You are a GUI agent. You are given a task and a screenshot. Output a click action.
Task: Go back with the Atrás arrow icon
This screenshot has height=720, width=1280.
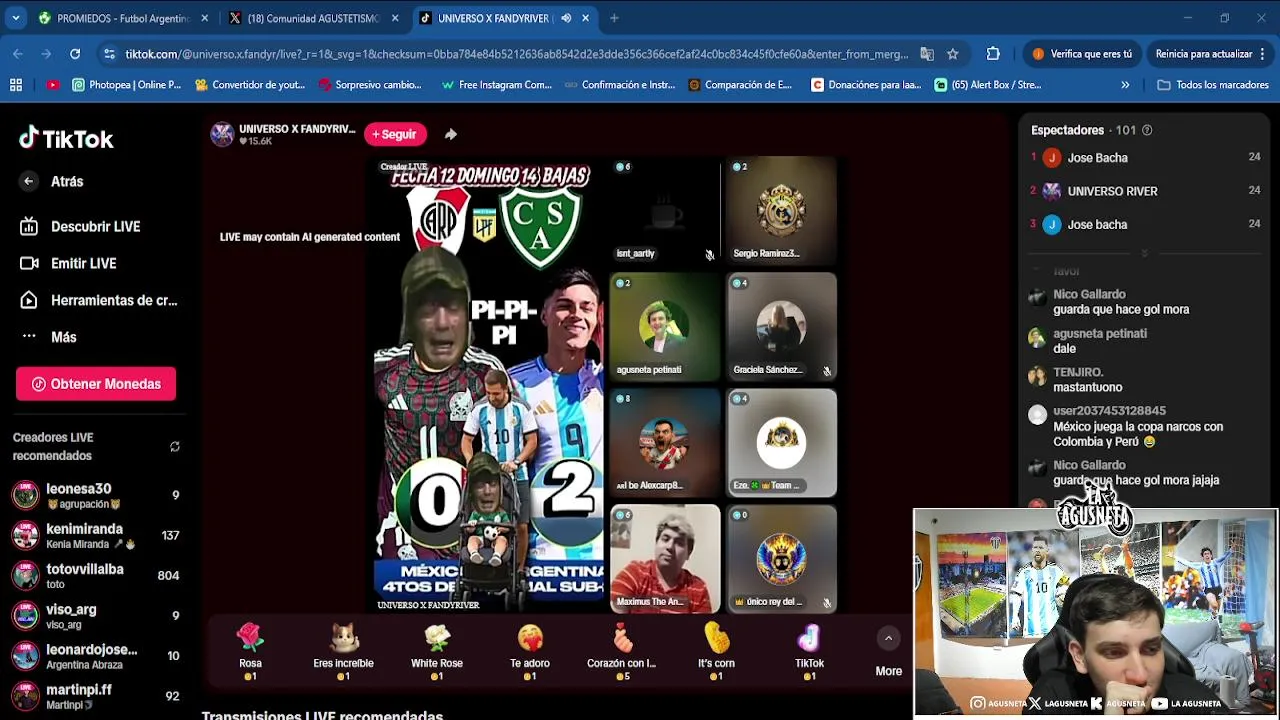pos(29,181)
